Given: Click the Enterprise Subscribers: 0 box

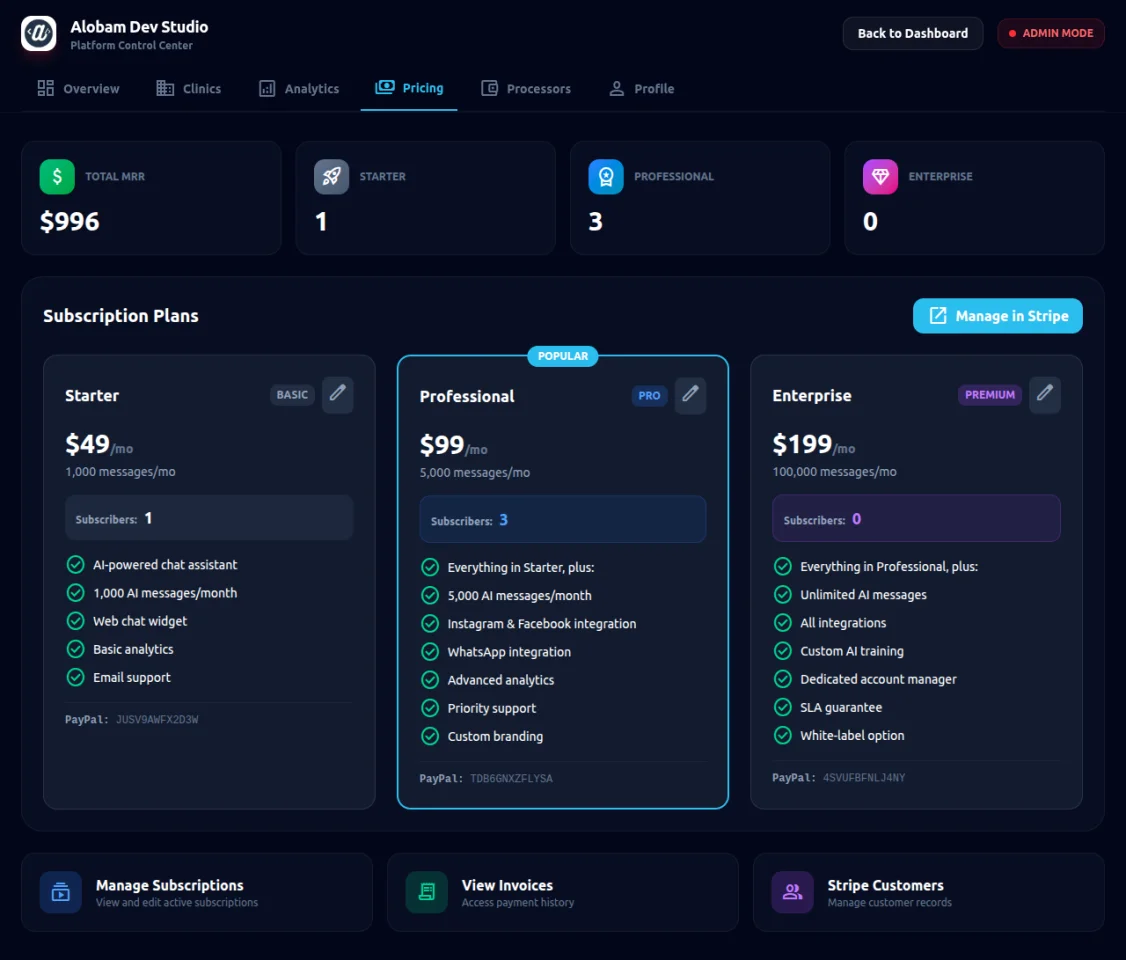Looking at the screenshot, I should (916, 518).
